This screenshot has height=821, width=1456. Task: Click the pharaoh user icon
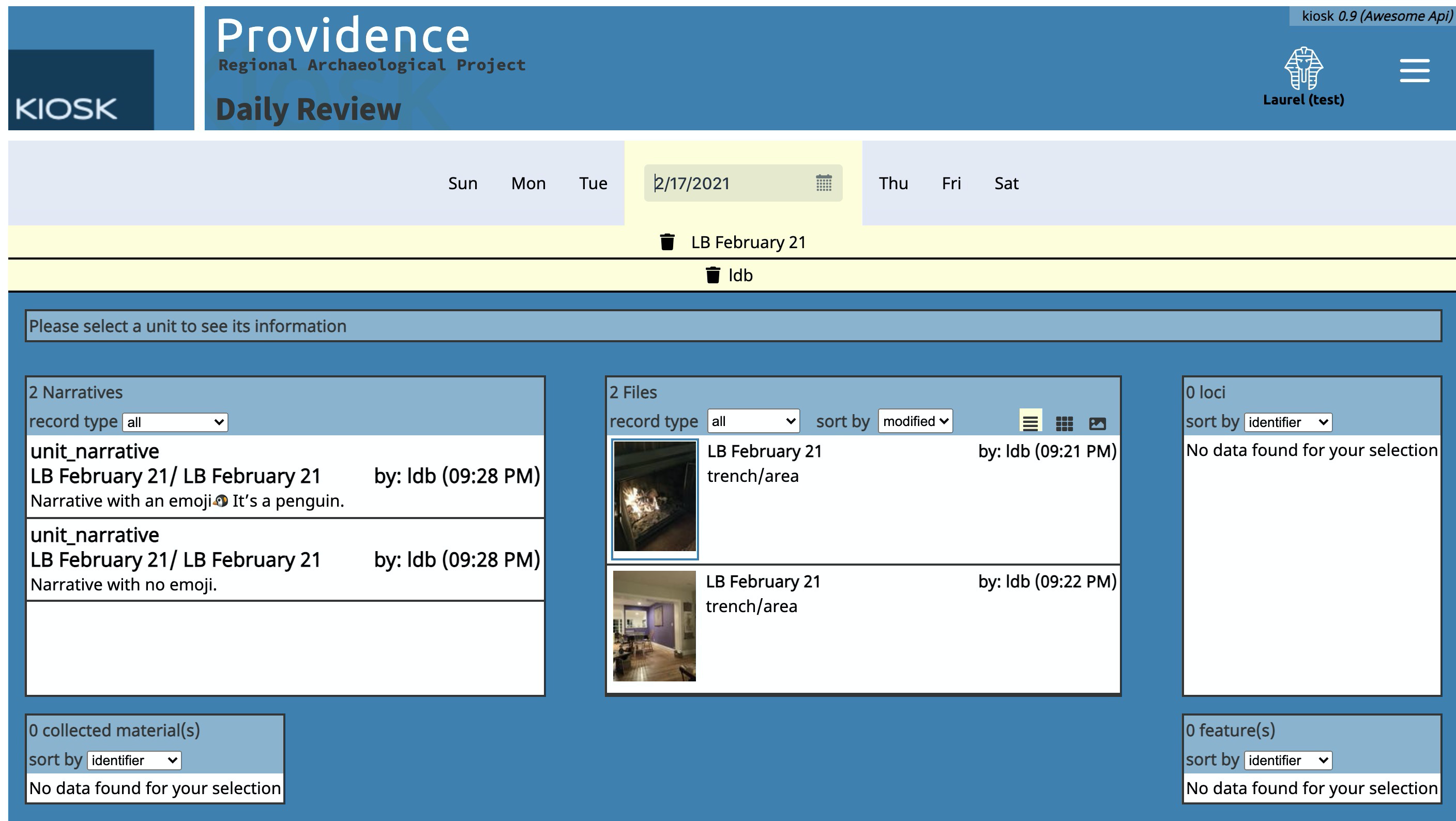pyautogui.click(x=1303, y=69)
